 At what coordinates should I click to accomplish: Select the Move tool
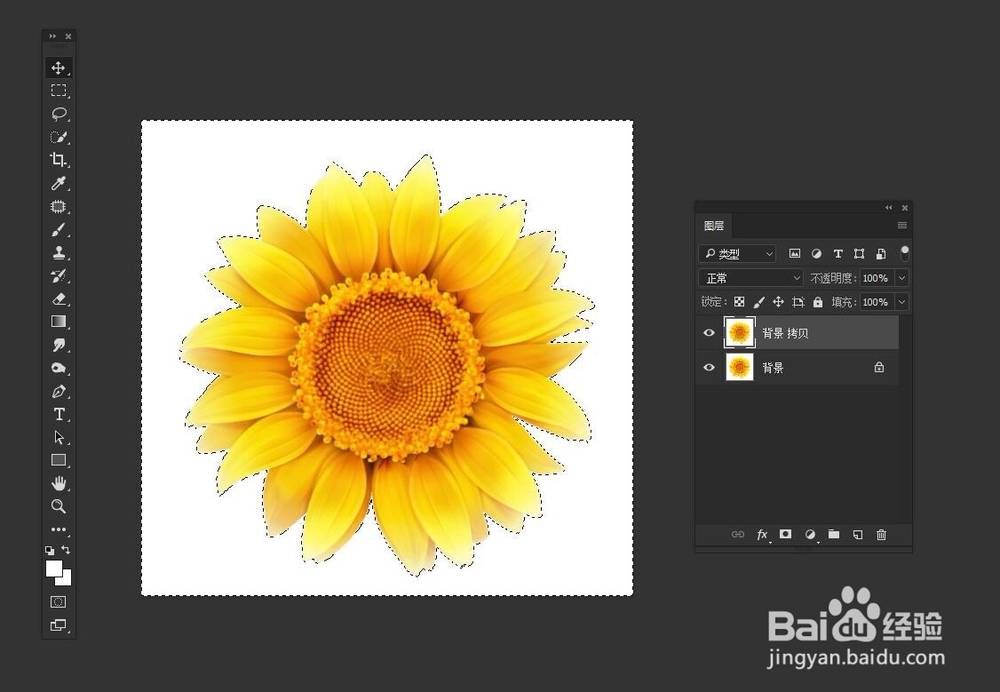point(58,68)
